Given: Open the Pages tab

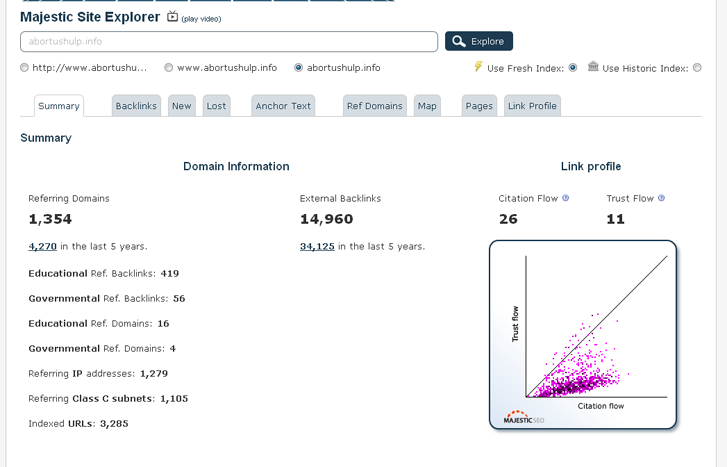Looking at the screenshot, I should point(479,106).
